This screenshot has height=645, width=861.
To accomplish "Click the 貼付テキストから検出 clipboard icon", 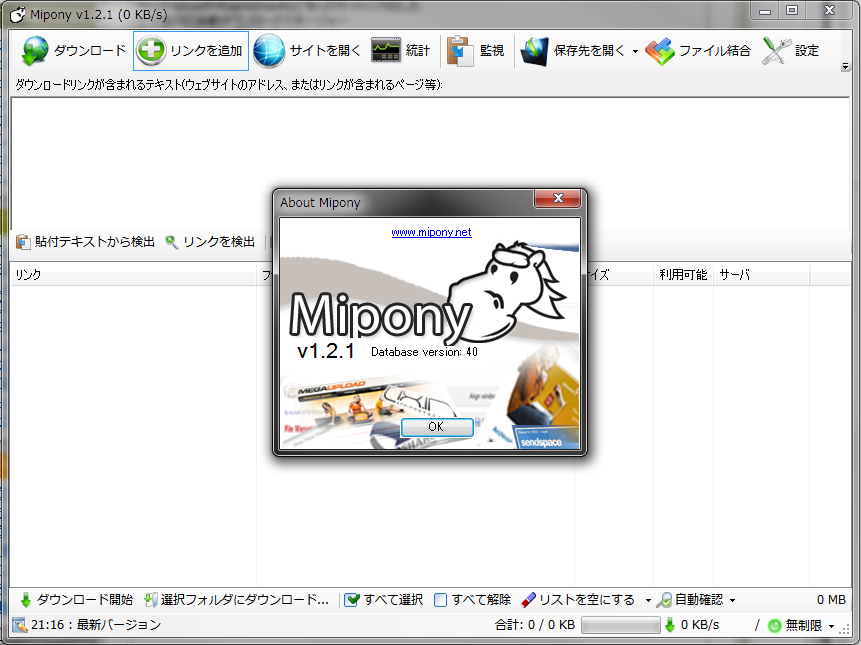I will [x=23, y=242].
